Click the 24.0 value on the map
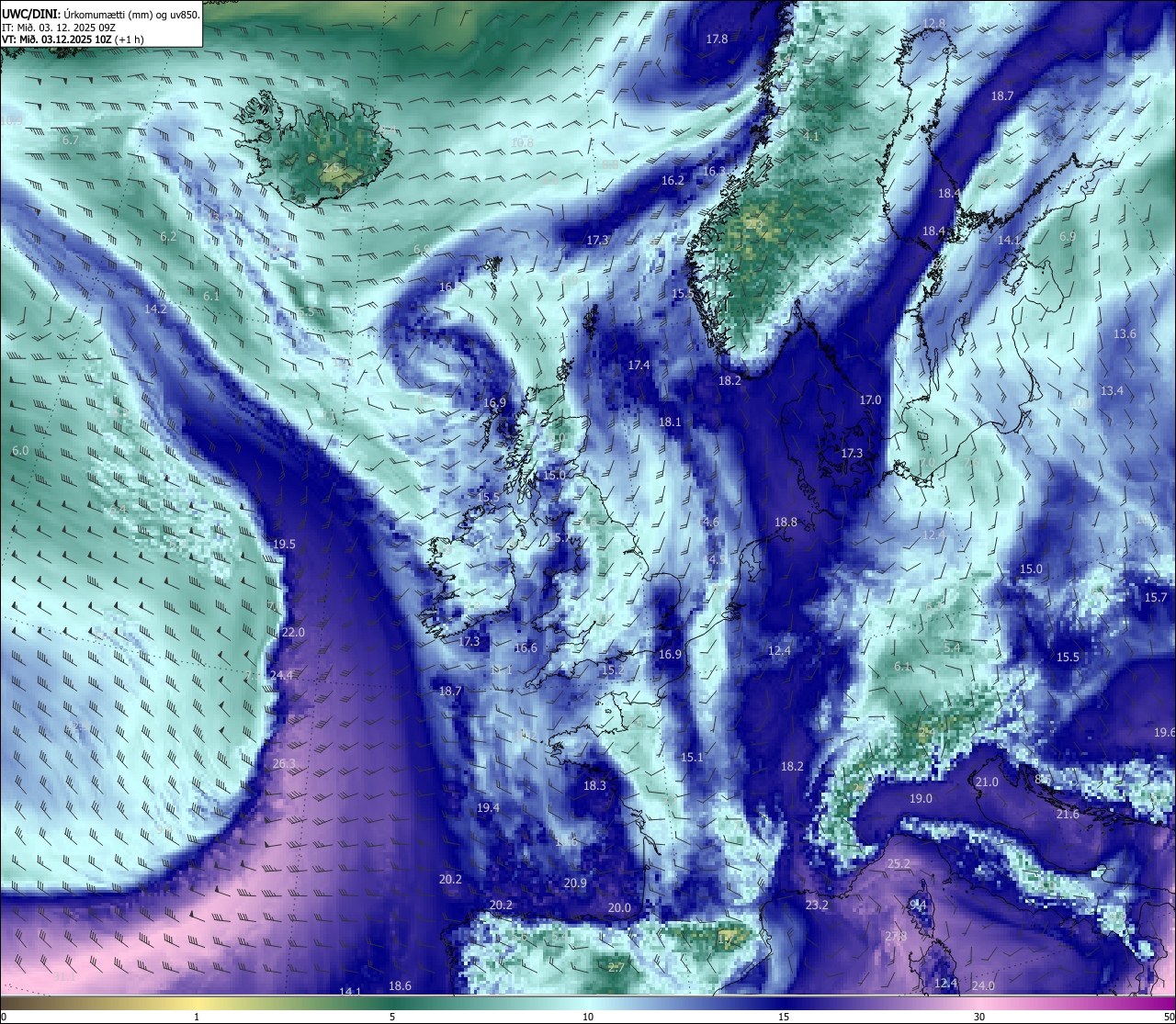This screenshot has width=1176, height=1024. coord(983,986)
